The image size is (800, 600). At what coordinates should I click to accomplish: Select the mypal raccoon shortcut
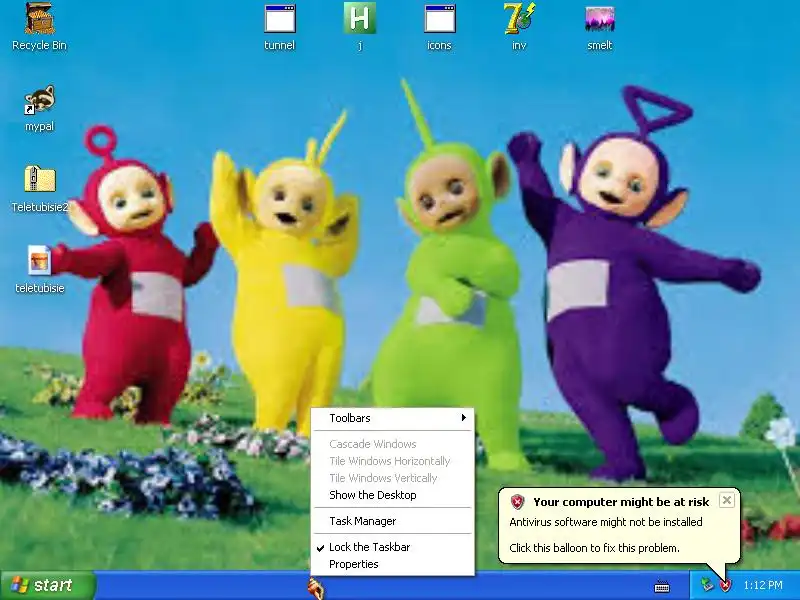point(39,109)
